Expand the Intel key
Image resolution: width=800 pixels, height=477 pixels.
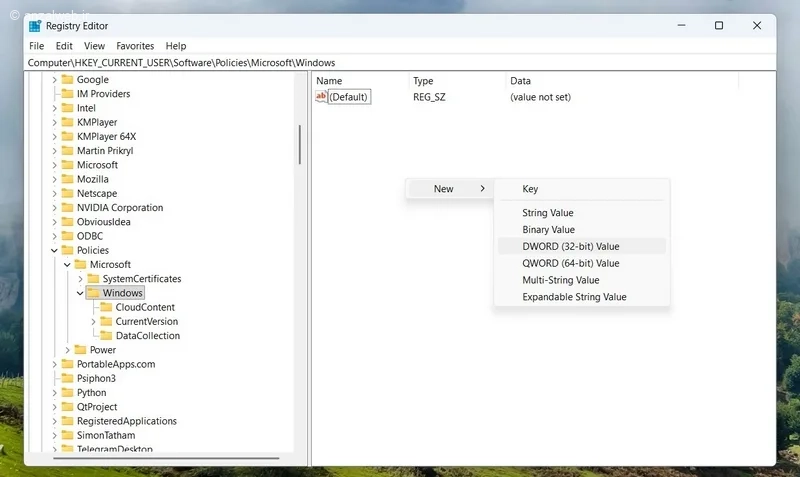(54, 108)
